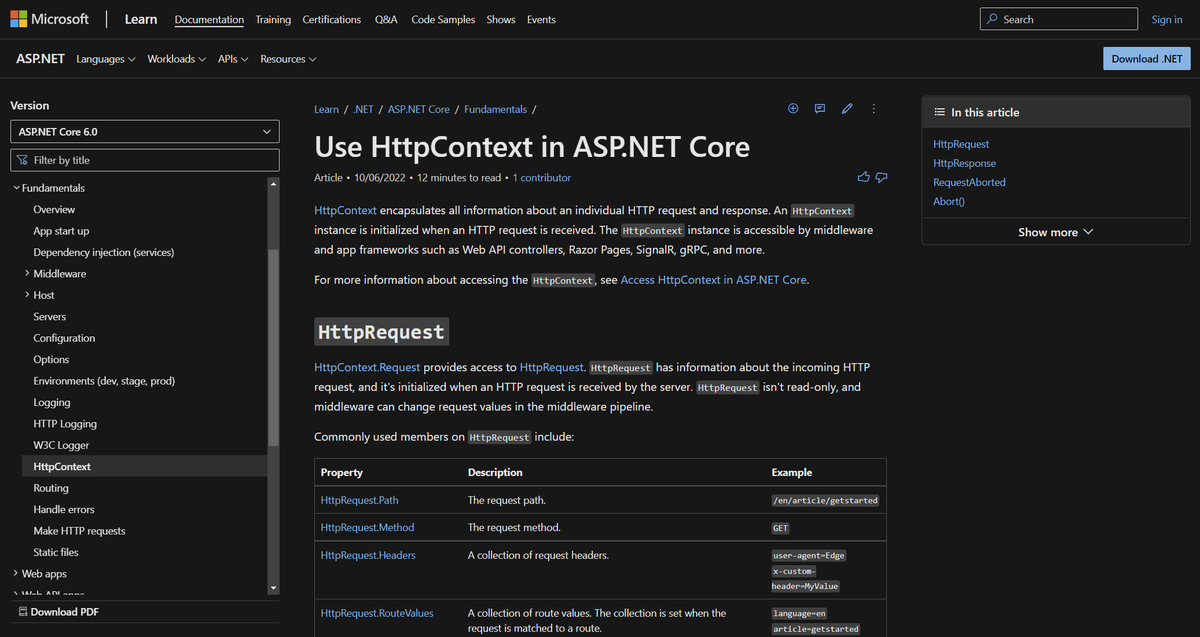This screenshot has height=637, width=1200.
Task: Open article feedback via the comment icon
Action: [x=819, y=108]
